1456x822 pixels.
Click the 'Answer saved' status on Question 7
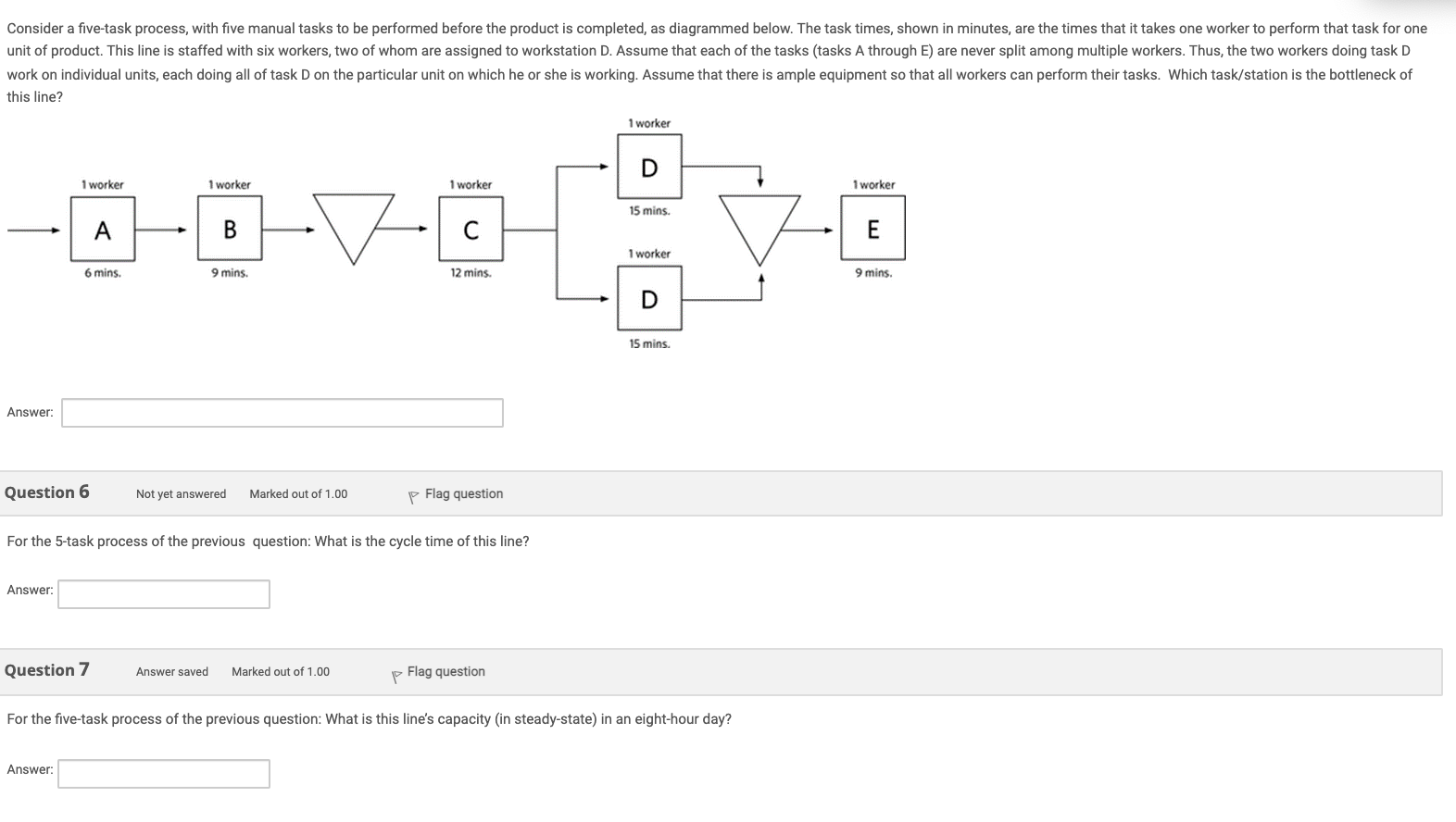tap(170, 671)
